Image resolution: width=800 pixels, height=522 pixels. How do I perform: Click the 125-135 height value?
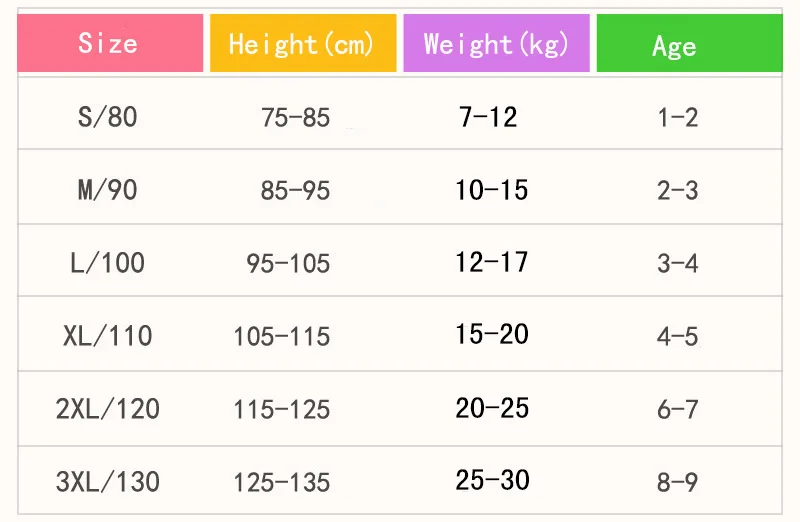coord(282,482)
